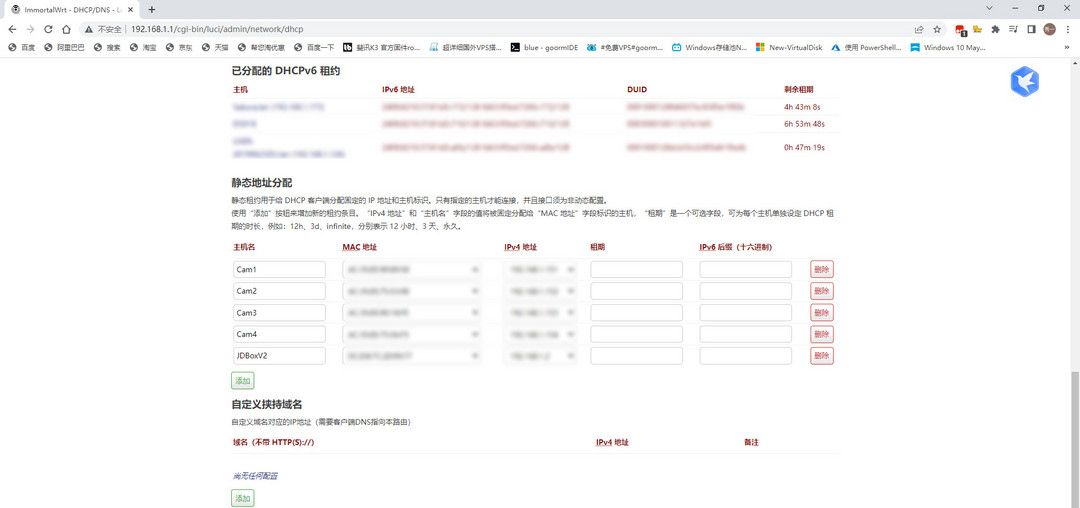1080x508 pixels.
Task: Click the blue bird floating icon
Action: (1024, 82)
